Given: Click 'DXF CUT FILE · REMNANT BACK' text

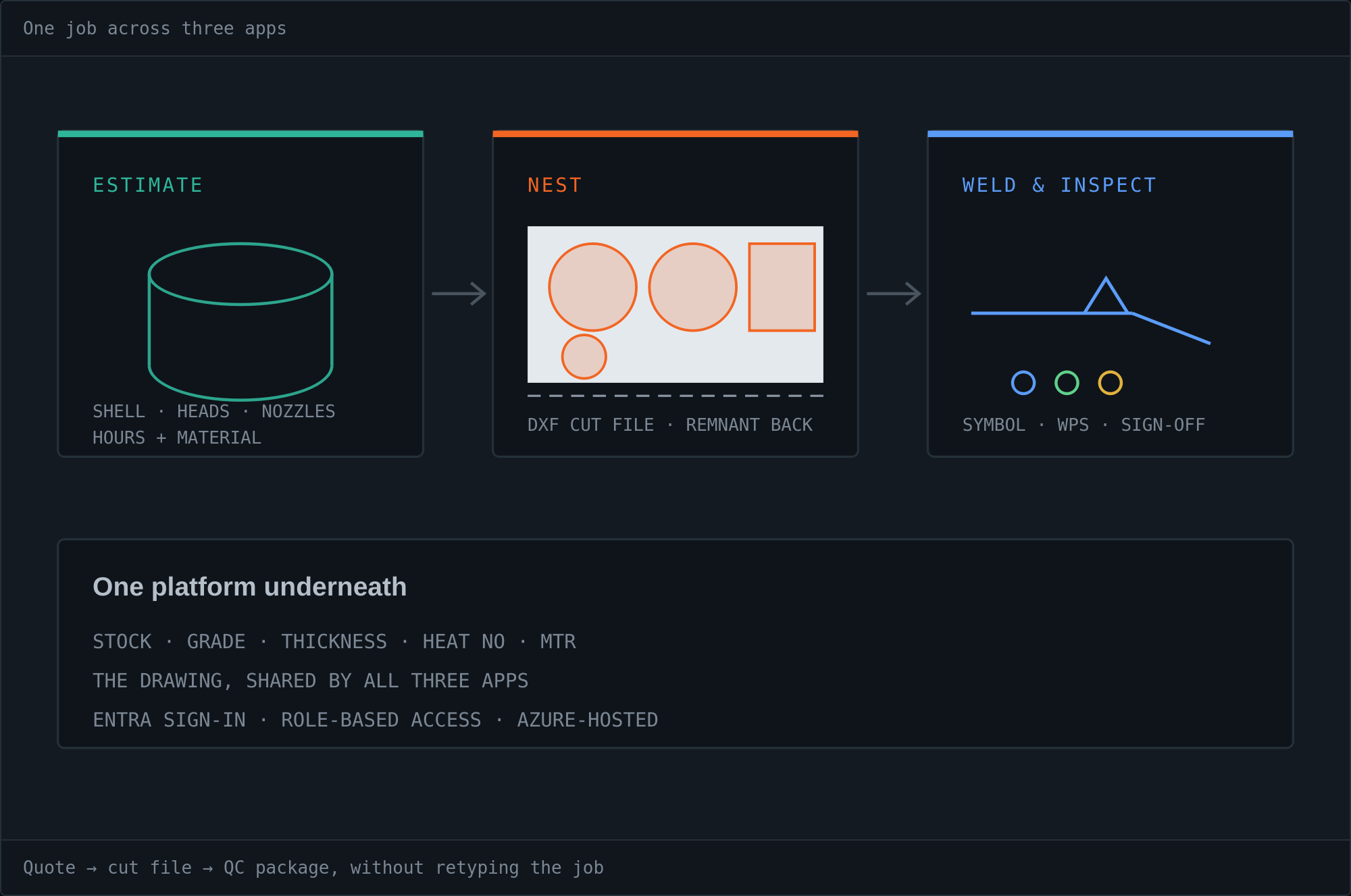Looking at the screenshot, I should click(670, 425).
